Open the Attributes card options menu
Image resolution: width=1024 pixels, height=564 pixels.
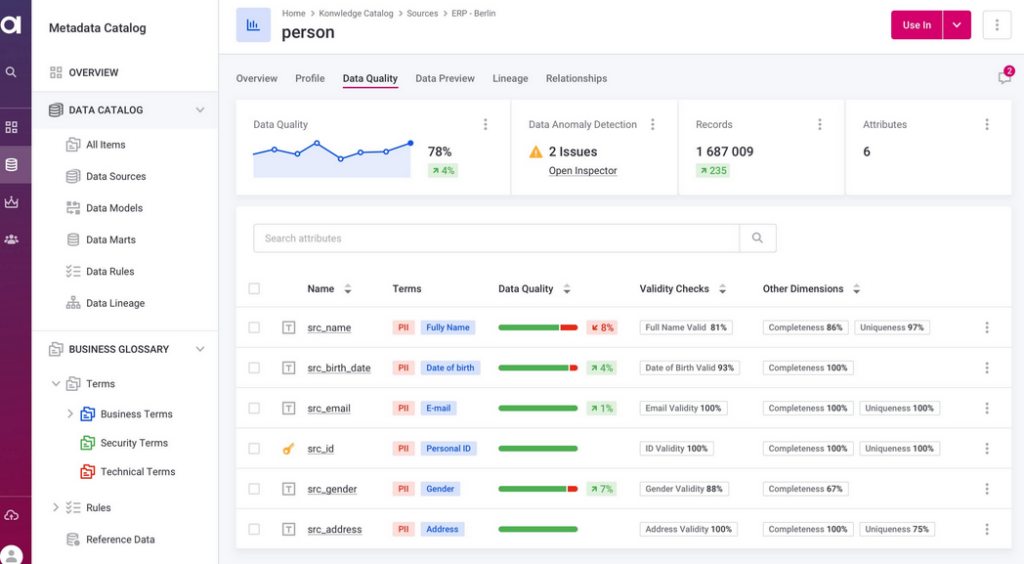point(987,124)
